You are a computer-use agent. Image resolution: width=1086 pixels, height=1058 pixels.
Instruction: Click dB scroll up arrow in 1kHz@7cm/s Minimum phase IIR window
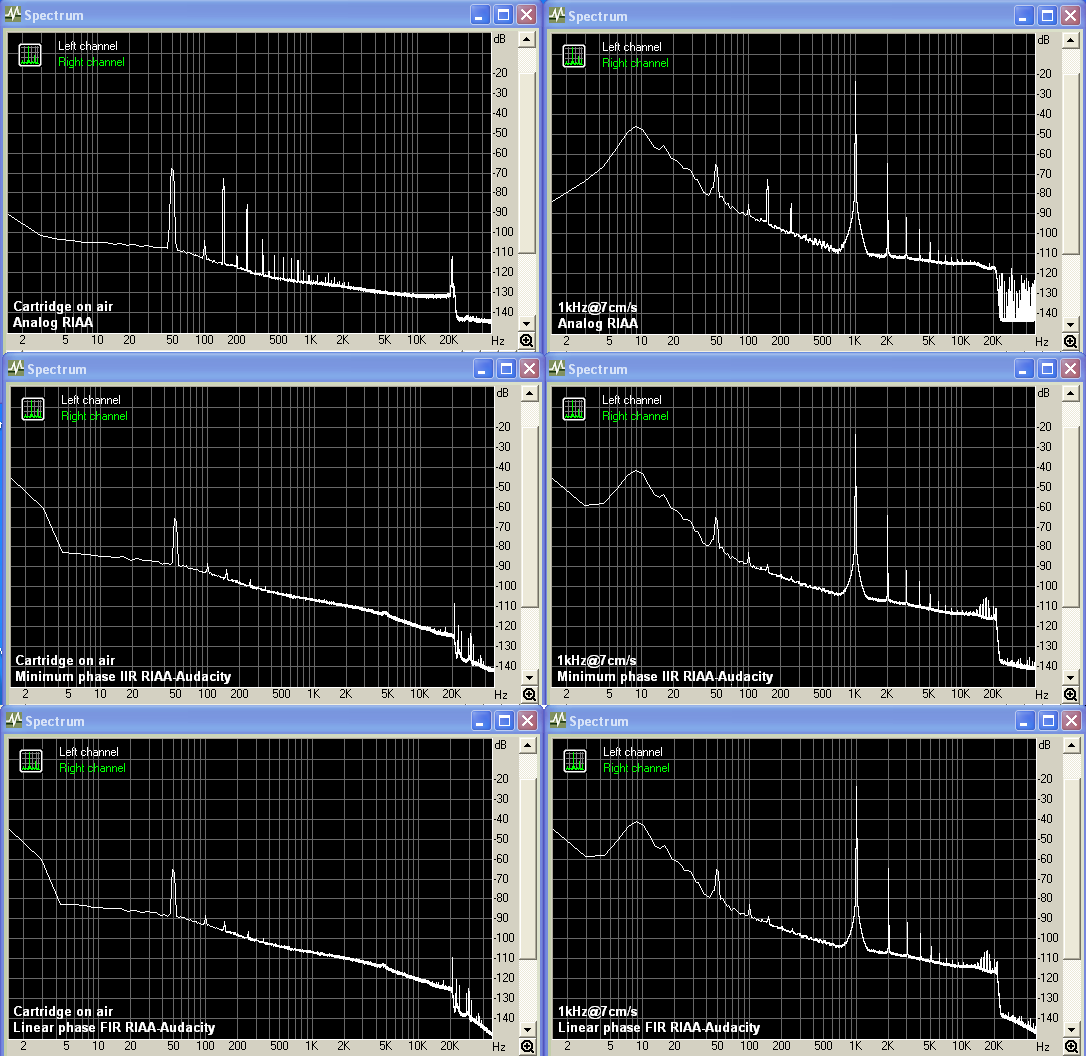1070,393
